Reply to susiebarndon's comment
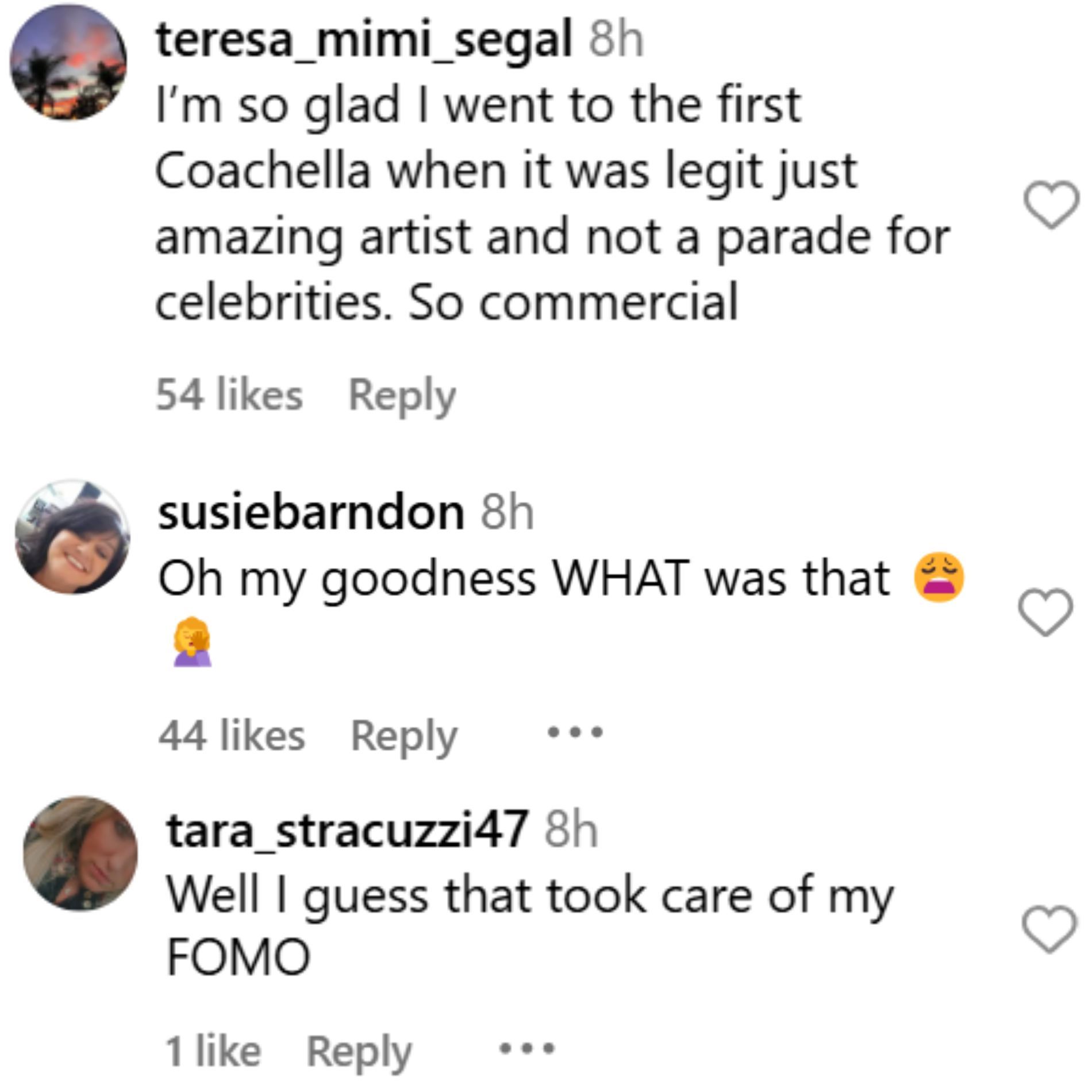The image size is (1092, 1092). point(404,735)
